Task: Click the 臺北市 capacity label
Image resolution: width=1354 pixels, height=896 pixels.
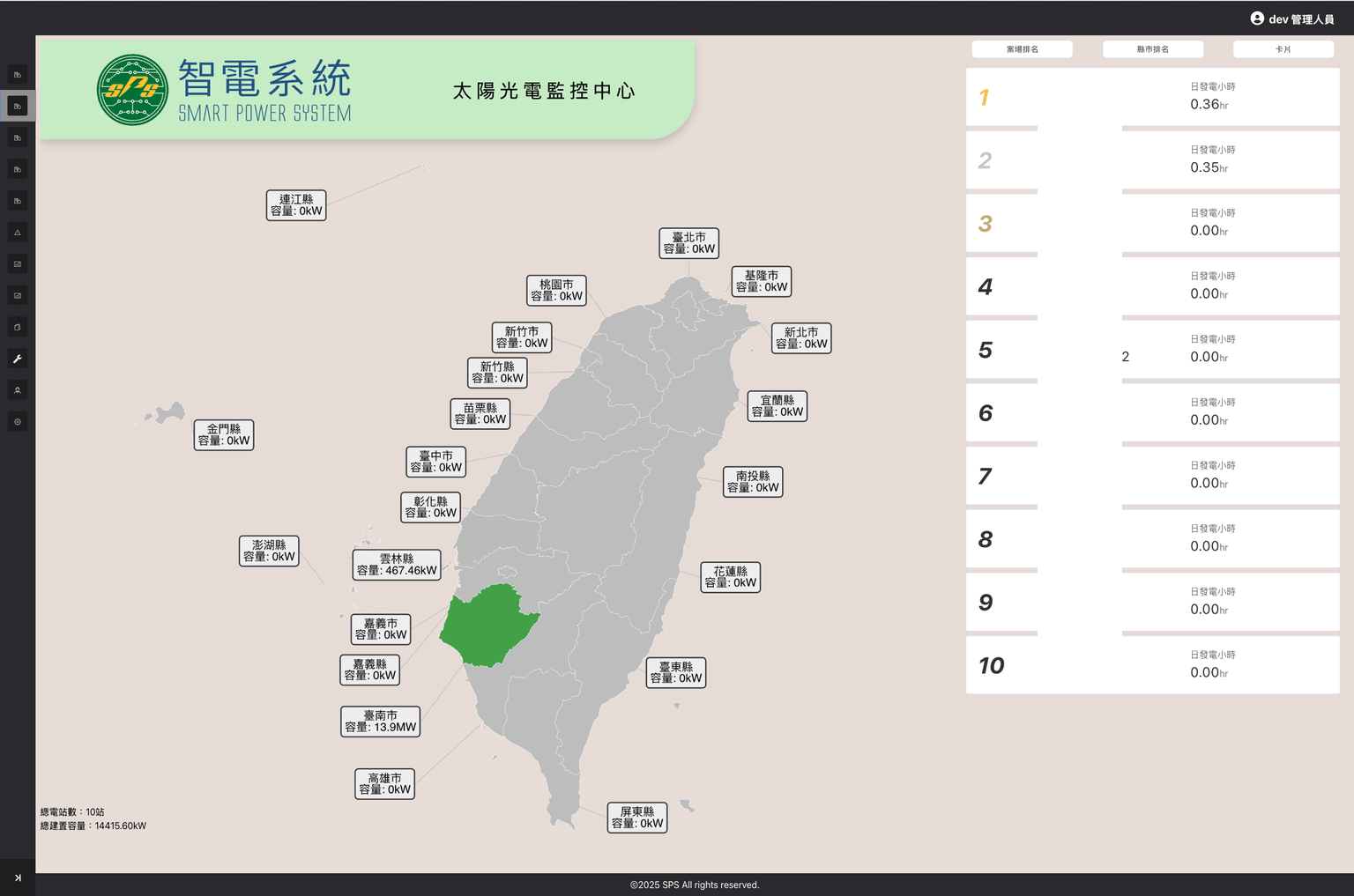Action: pos(689,243)
